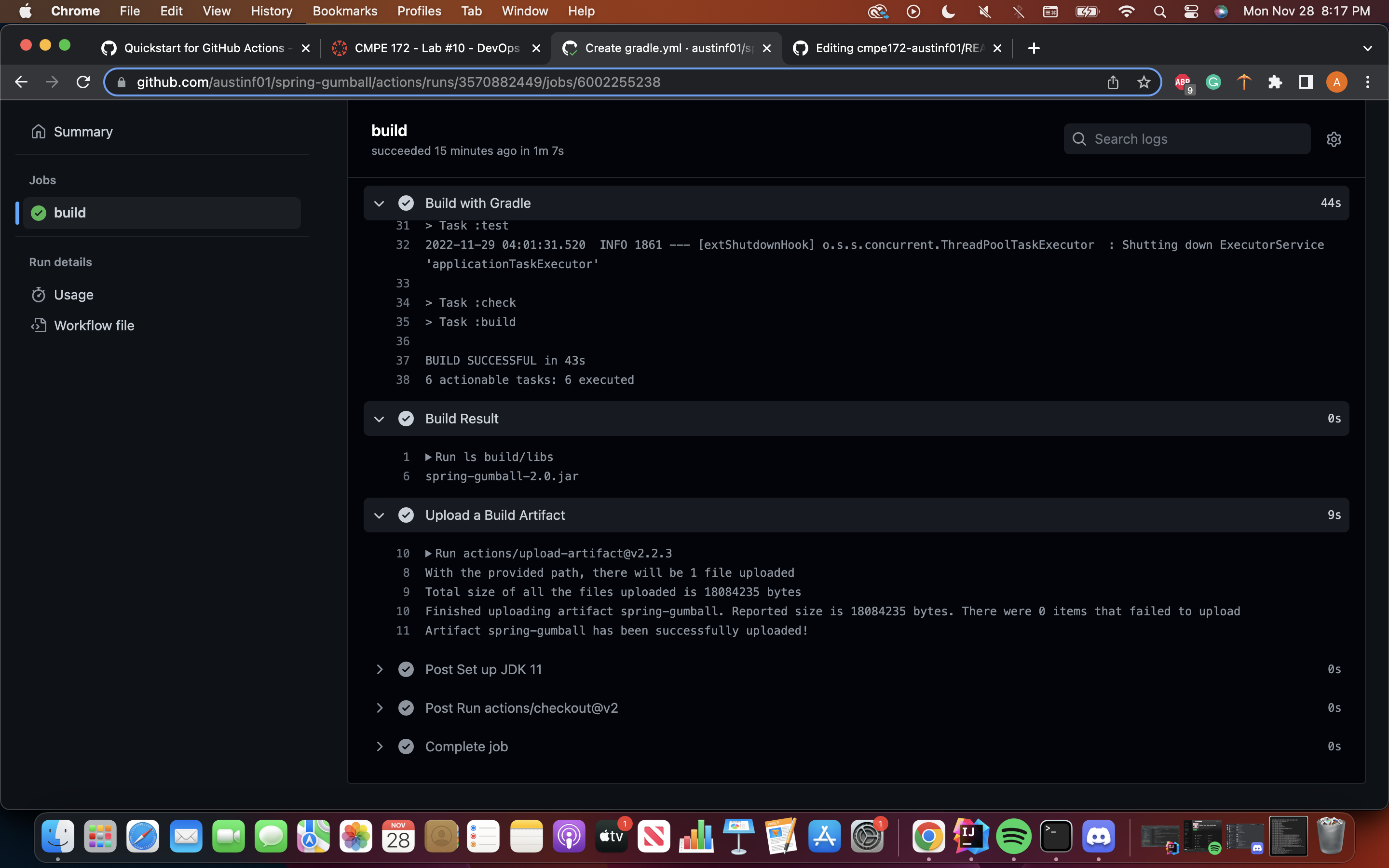Toggle the Chrome side panel icon
Image resolution: width=1389 pixels, height=868 pixels.
pos(1306,82)
